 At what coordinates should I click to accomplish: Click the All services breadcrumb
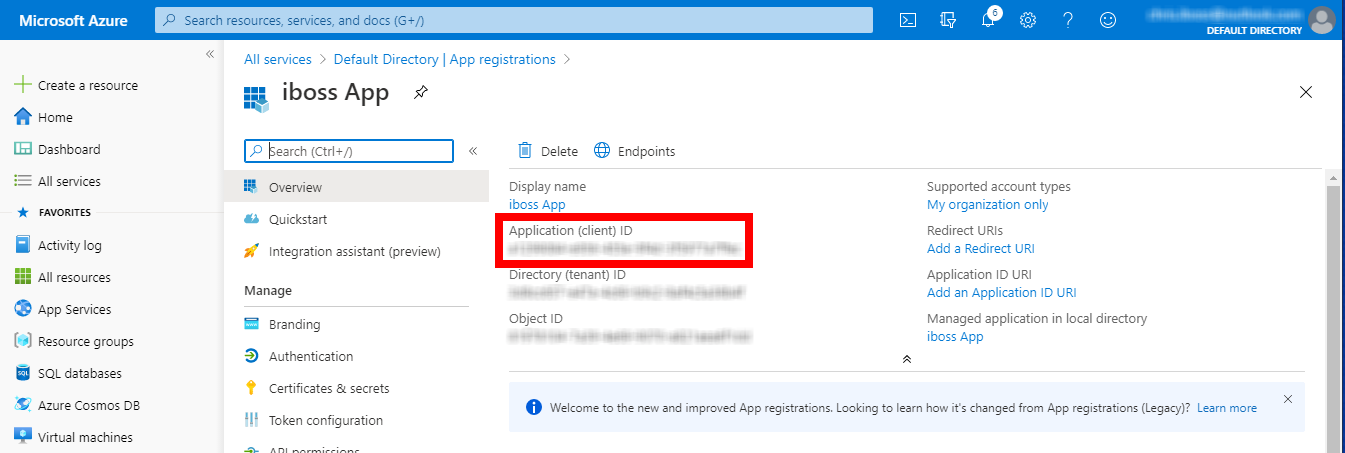point(278,59)
